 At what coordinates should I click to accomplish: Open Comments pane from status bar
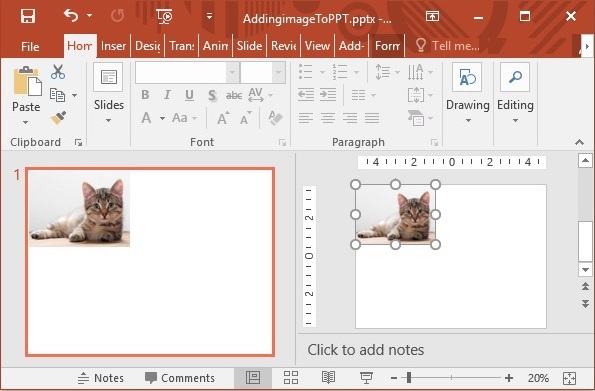pos(180,378)
